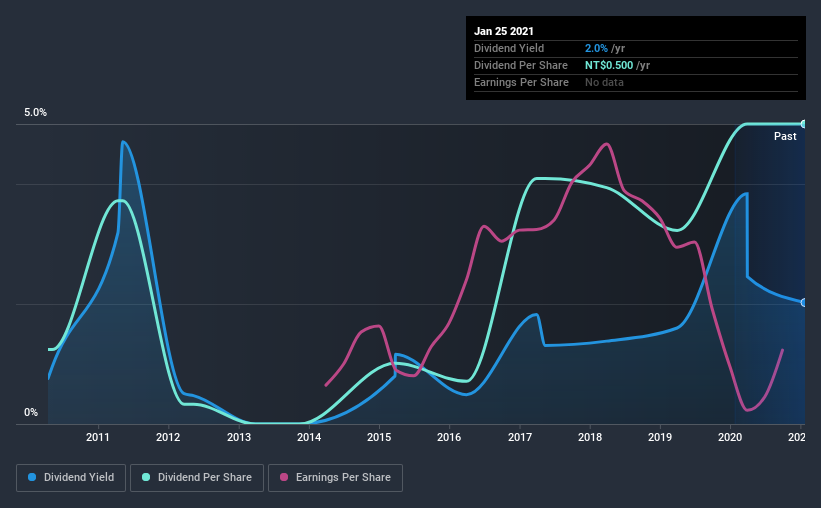821x508 pixels.
Task: Select the Dividend Yield endpoint marker at chart edge
Action: pyautogui.click(x=803, y=303)
